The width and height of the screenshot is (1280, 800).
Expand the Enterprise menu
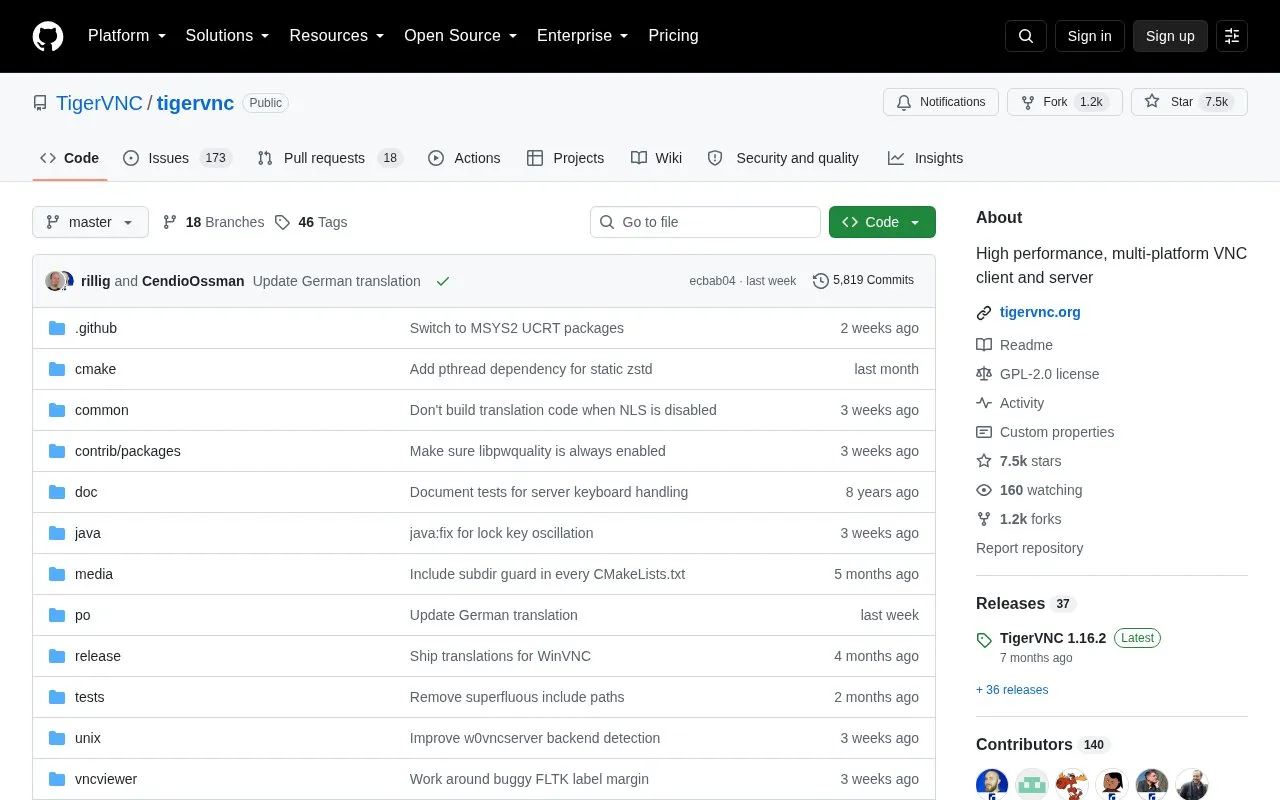583,36
